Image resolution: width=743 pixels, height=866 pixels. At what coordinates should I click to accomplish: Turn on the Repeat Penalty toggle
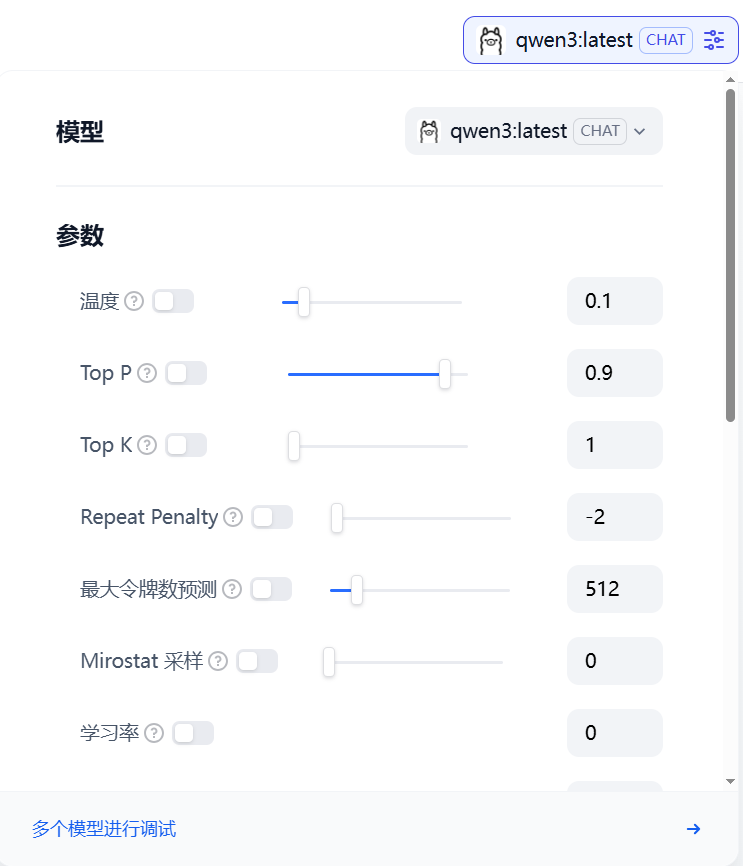tap(272, 518)
